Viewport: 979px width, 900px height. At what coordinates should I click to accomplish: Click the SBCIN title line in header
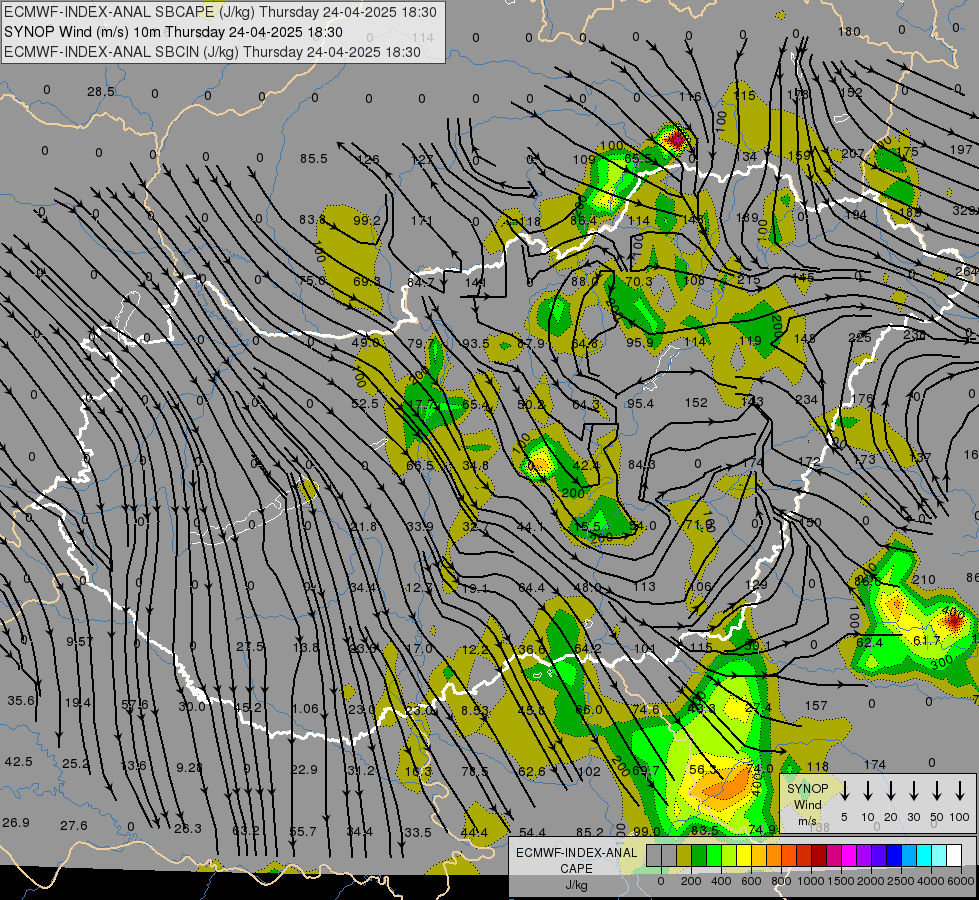click(212, 52)
